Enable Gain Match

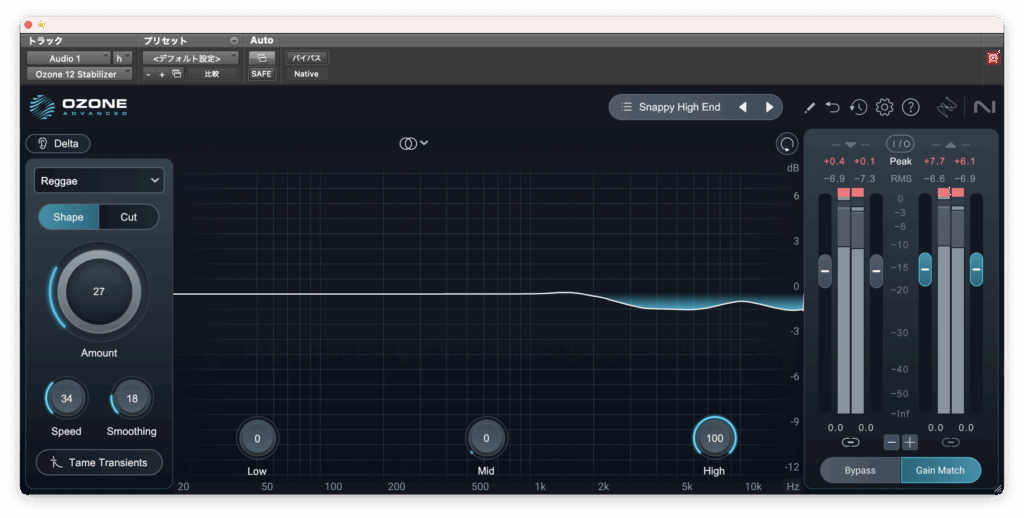940,470
